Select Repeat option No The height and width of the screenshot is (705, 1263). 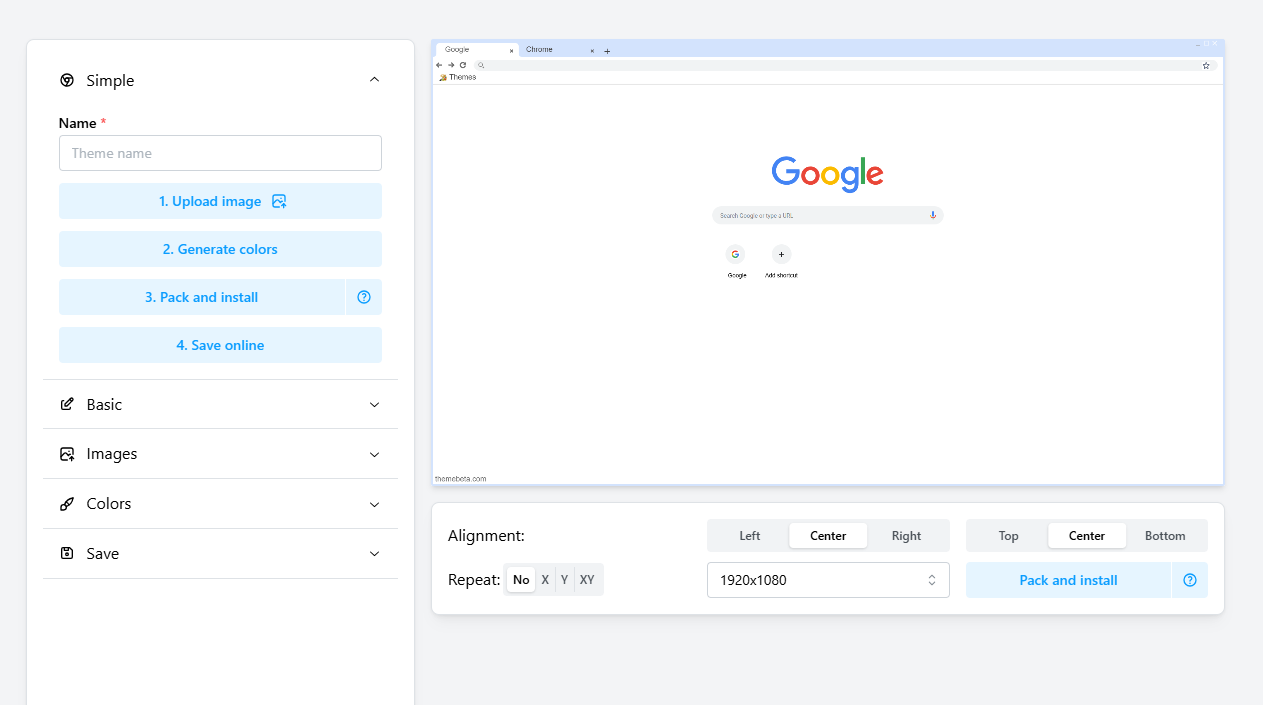pos(521,580)
